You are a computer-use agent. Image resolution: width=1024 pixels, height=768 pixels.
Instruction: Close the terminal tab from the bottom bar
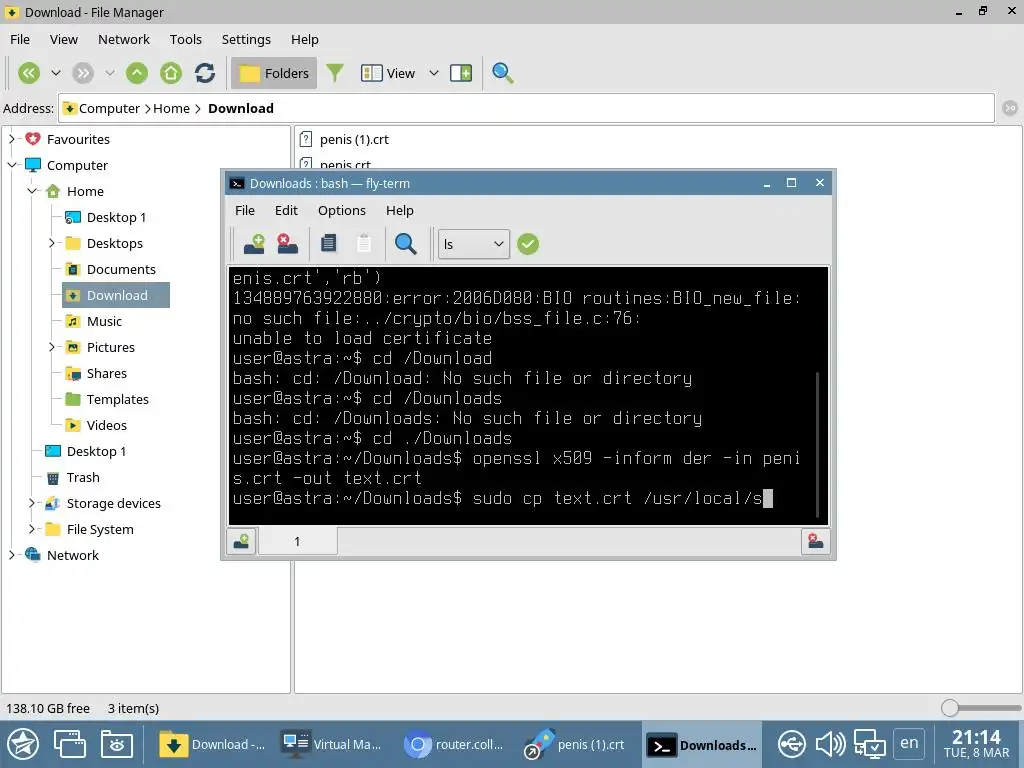[x=815, y=541]
